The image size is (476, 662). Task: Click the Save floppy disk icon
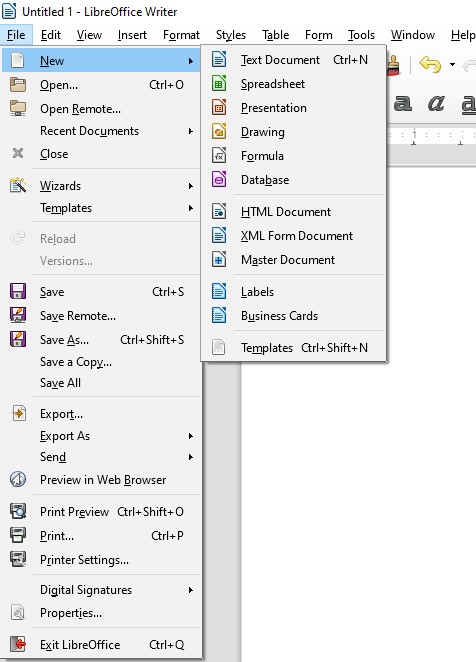click(x=18, y=292)
